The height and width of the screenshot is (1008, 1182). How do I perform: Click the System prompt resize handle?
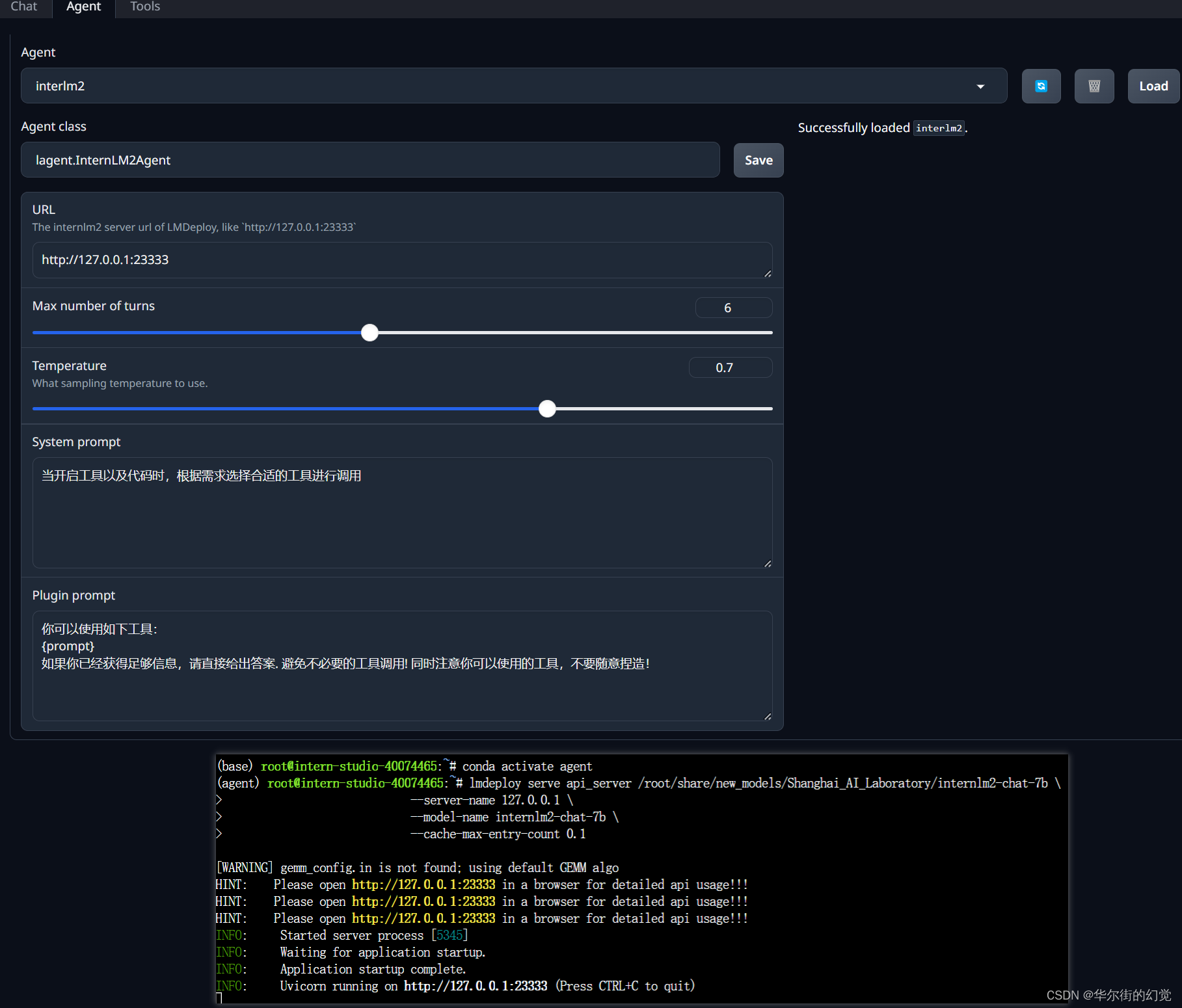[768, 564]
